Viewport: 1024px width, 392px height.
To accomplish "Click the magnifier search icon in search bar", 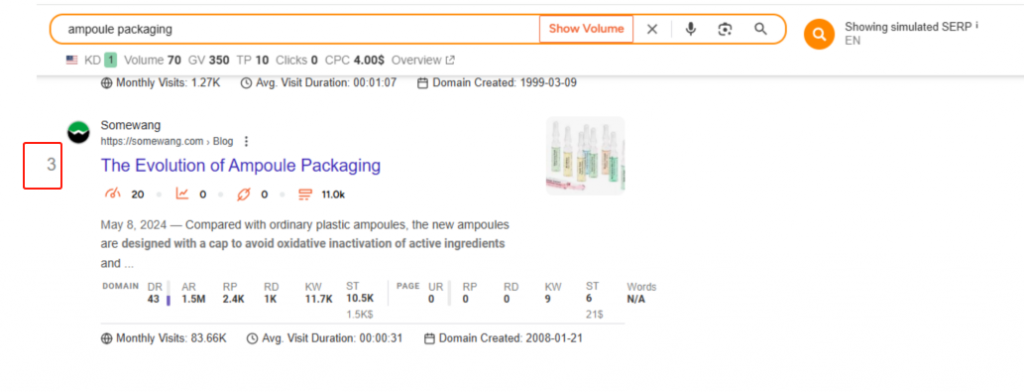I will [x=760, y=29].
